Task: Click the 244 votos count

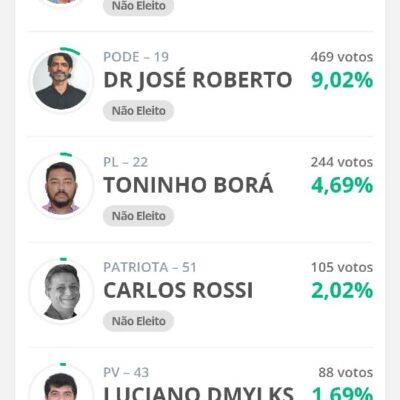Action: [x=342, y=162]
